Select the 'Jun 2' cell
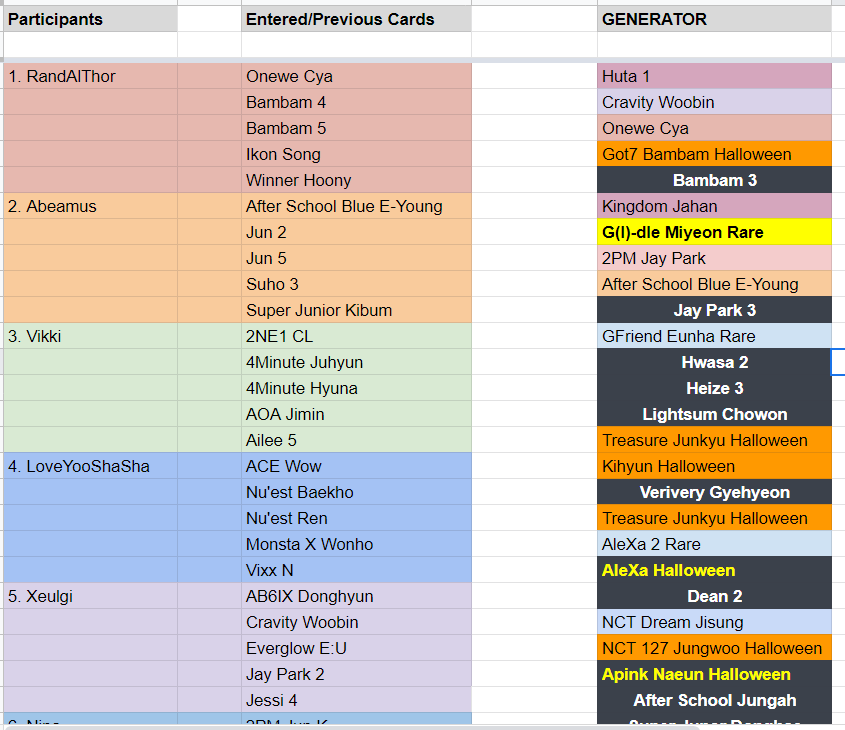The width and height of the screenshot is (845, 730). (356, 232)
